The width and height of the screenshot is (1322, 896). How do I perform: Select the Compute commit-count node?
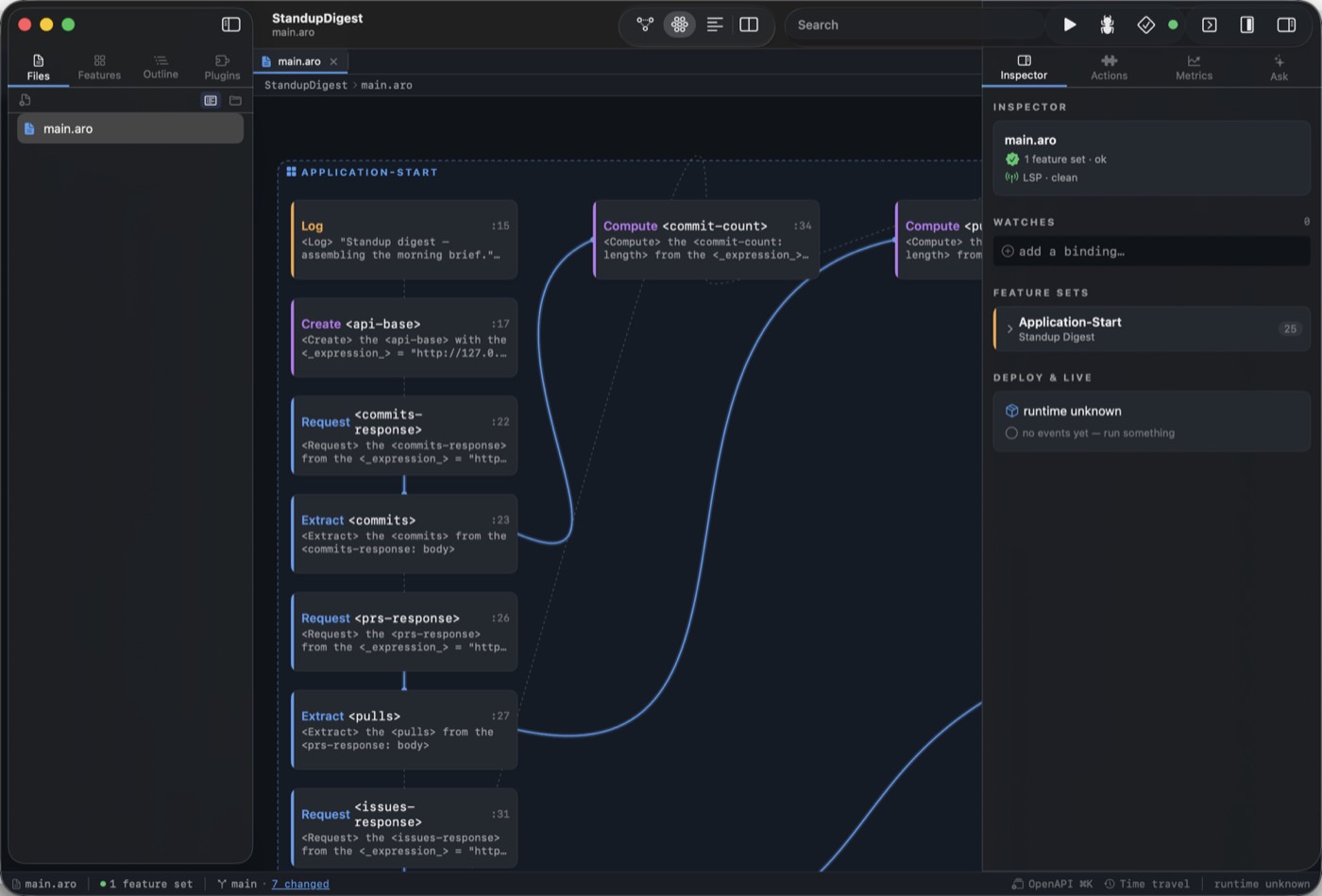click(x=706, y=240)
